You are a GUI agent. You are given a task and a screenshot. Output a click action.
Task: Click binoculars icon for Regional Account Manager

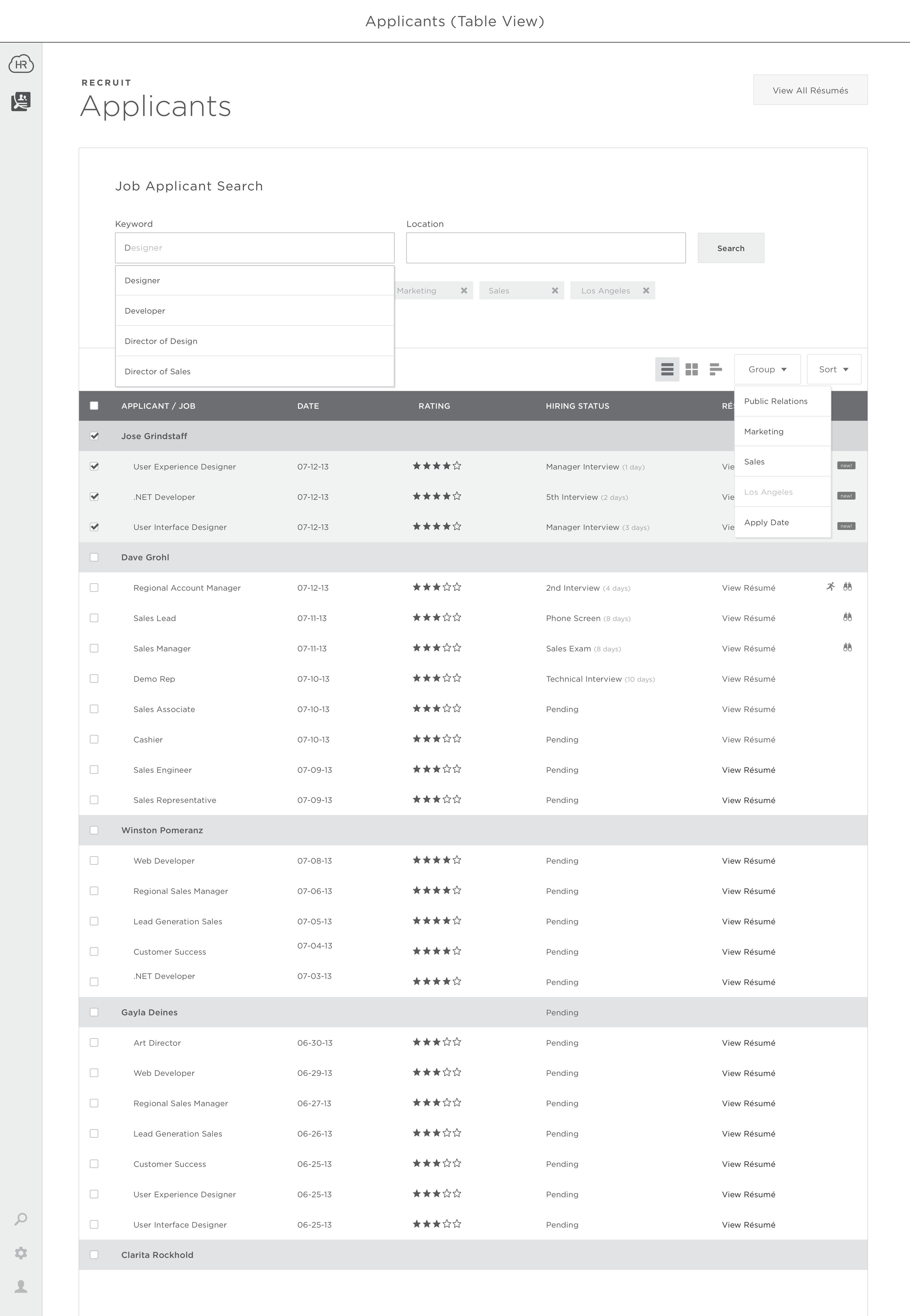tap(848, 587)
